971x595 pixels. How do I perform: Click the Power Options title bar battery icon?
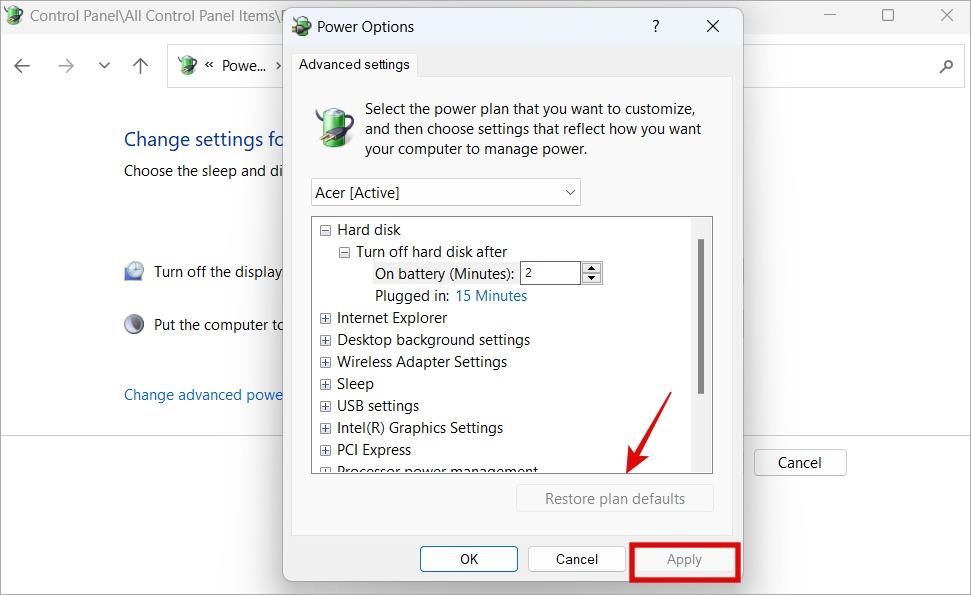tap(302, 27)
